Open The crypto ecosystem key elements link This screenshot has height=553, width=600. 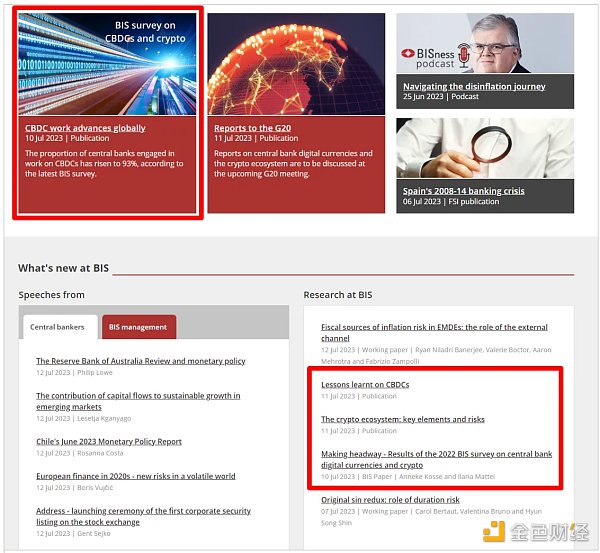pos(403,419)
